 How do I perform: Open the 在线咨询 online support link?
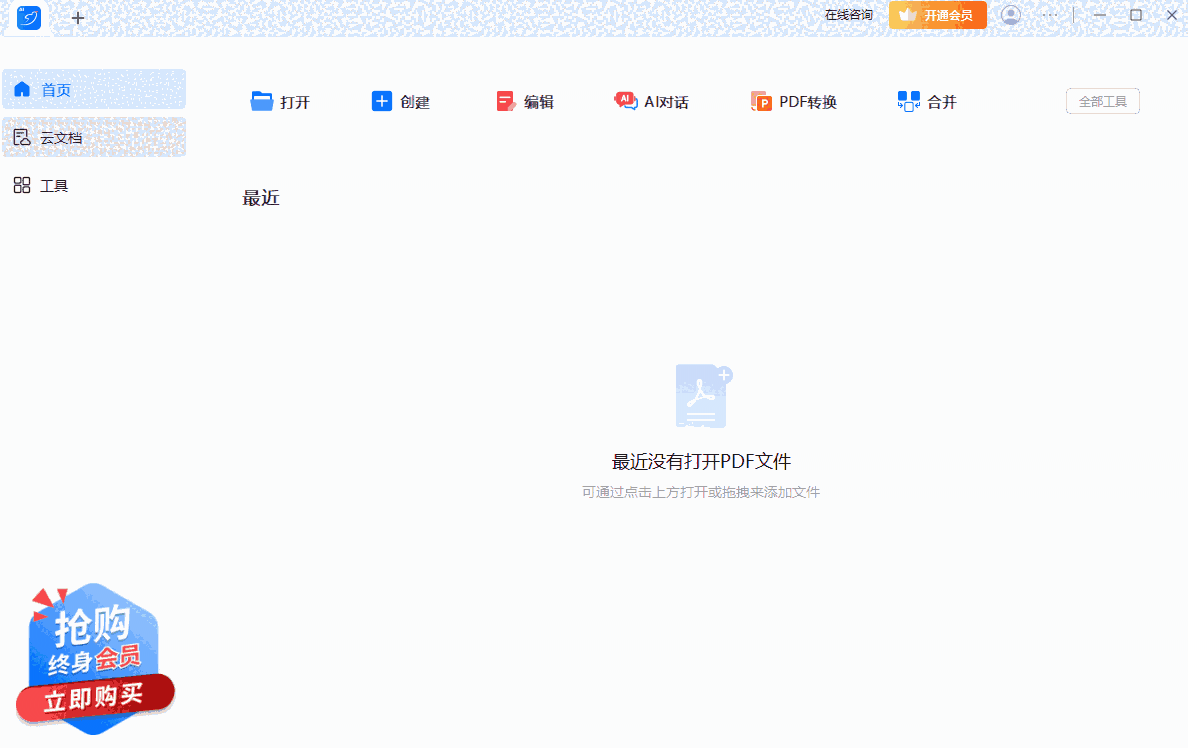[849, 14]
